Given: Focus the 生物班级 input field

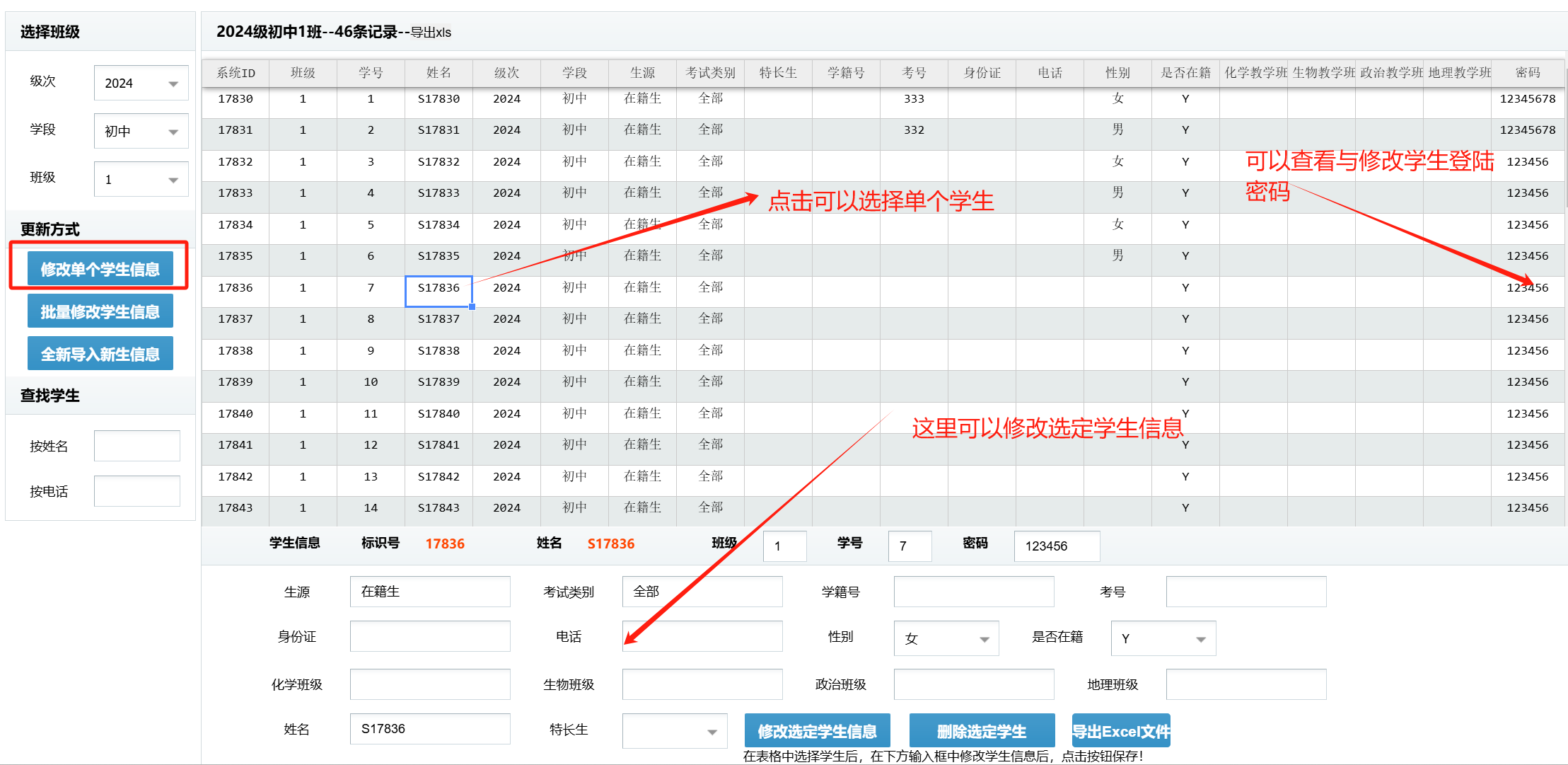Looking at the screenshot, I should tap(702, 684).
